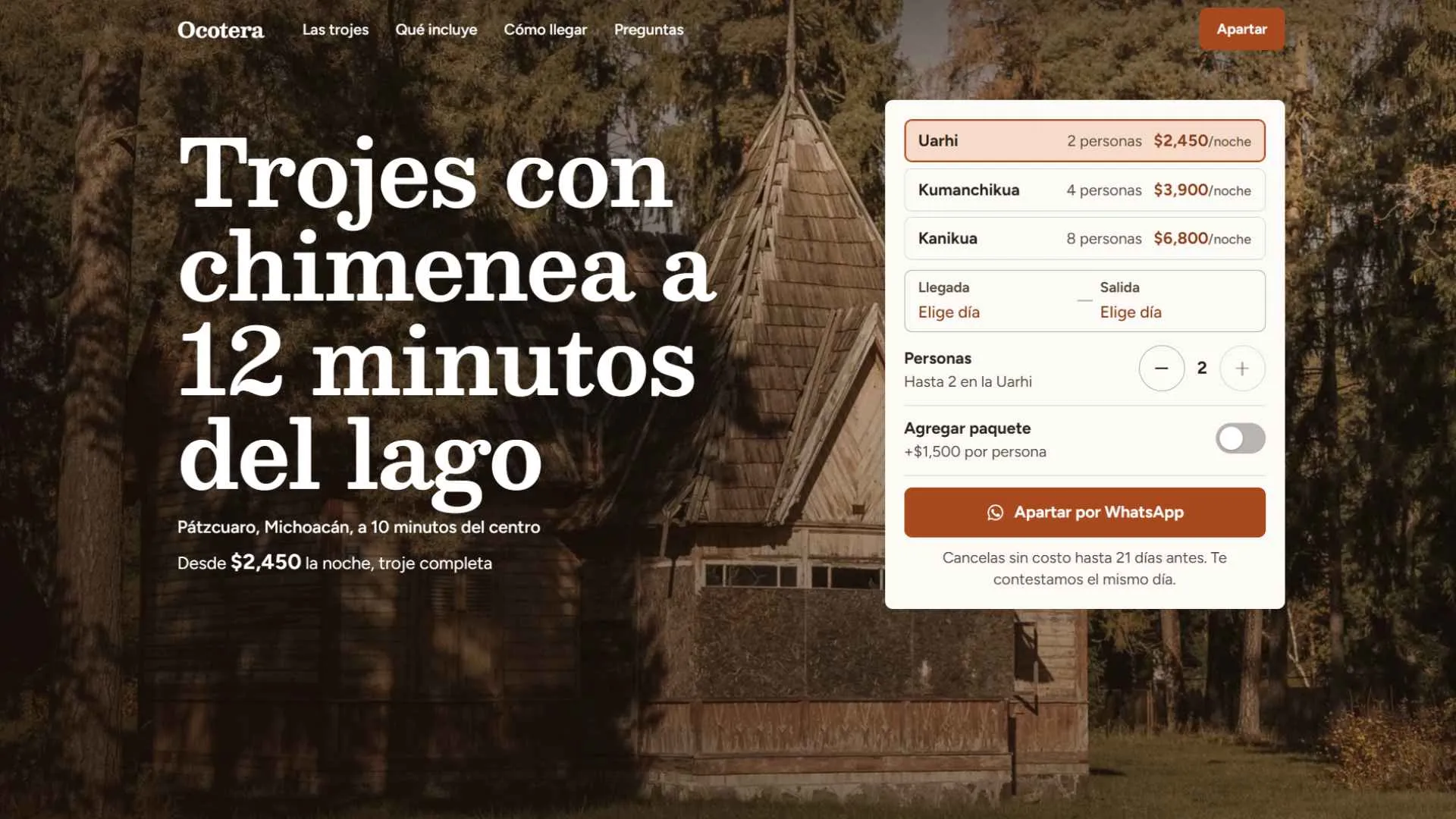
Task: Click the '+$1,500 por persona' text
Action: point(974,451)
